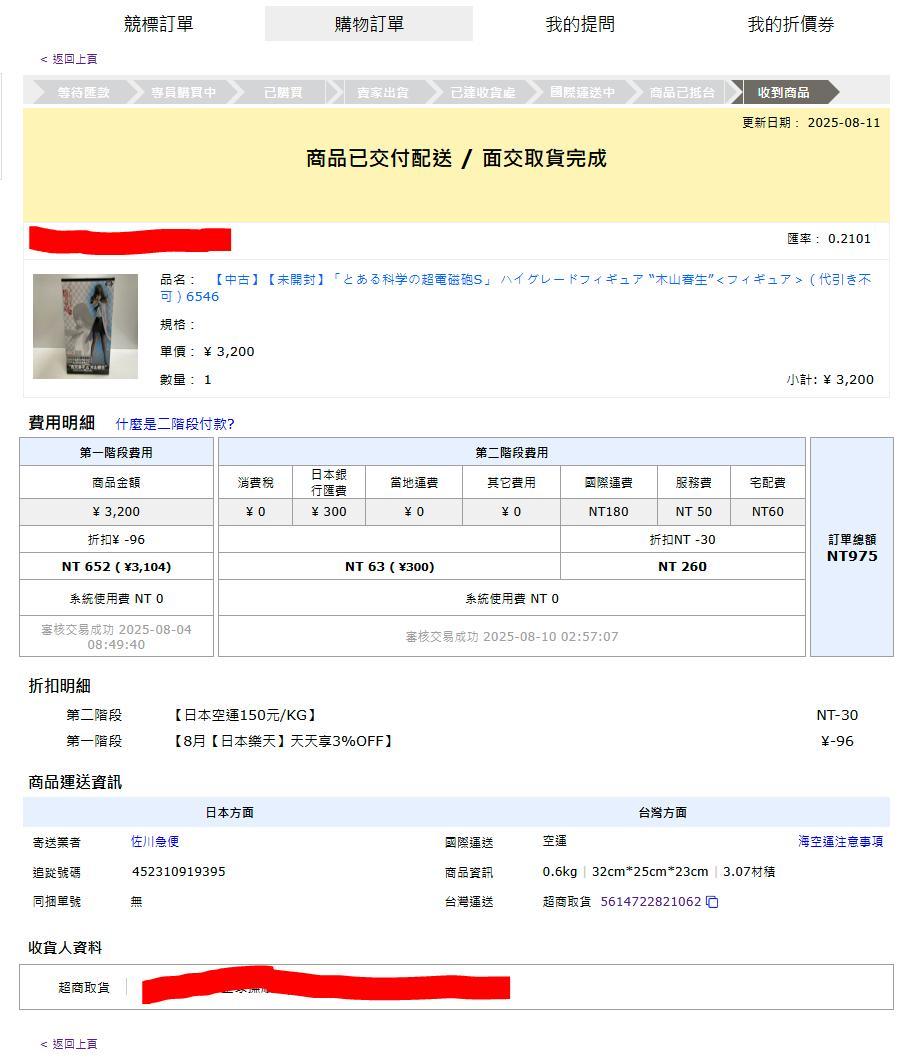Click the 商品已抵台 progress step
This screenshot has height=1060, width=917.
click(x=682, y=93)
